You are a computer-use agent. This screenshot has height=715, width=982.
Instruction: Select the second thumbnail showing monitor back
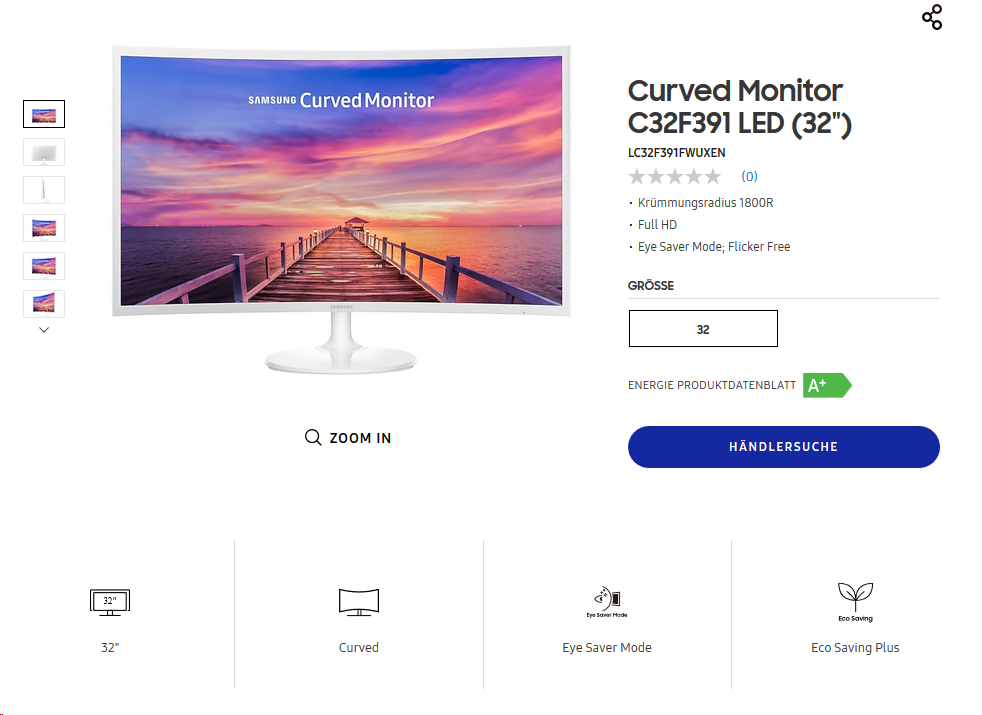pyautogui.click(x=44, y=152)
